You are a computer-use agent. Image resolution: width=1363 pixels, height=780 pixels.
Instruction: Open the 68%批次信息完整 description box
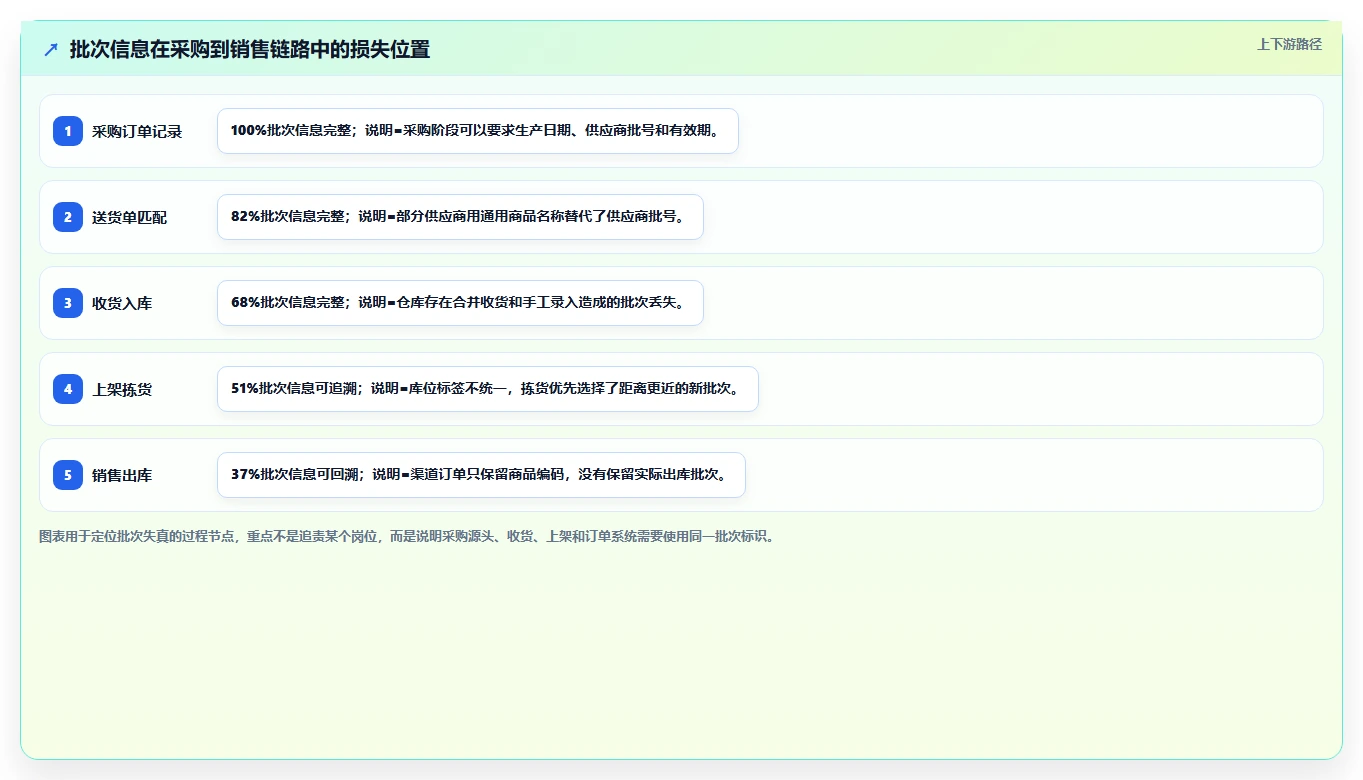tap(460, 303)
